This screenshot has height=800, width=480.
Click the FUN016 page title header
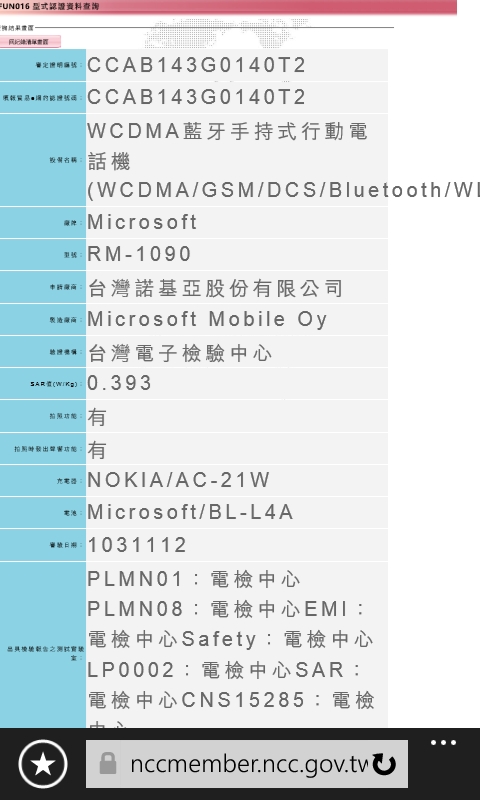[x=50, y=6]
